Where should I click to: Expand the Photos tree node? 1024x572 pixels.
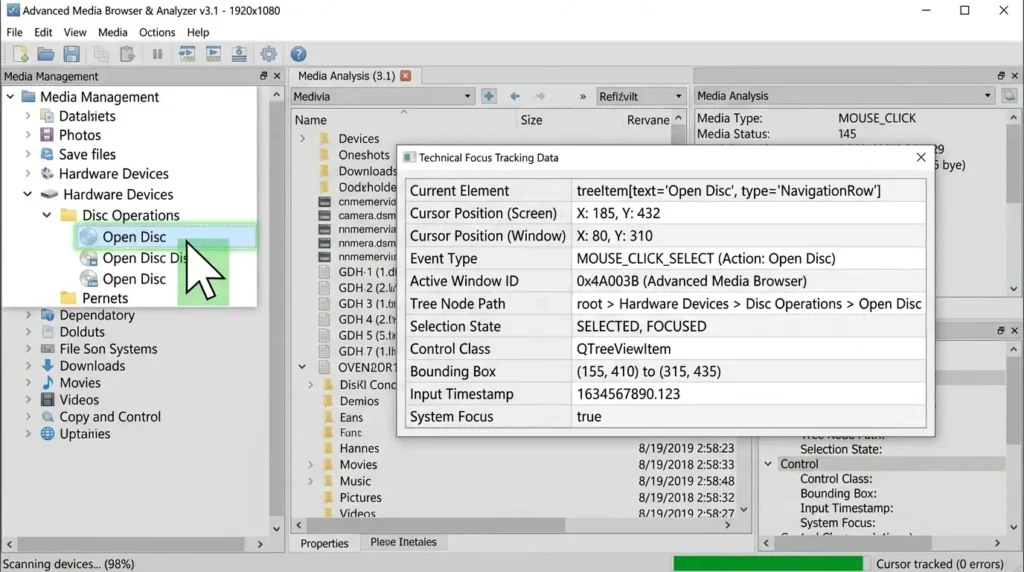point(28,135)
